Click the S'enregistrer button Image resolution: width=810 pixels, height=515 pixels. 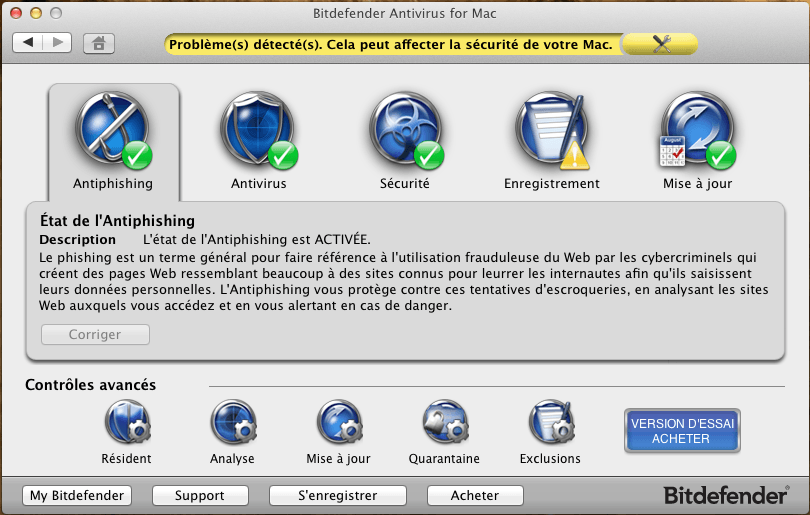tap(338, 496)
